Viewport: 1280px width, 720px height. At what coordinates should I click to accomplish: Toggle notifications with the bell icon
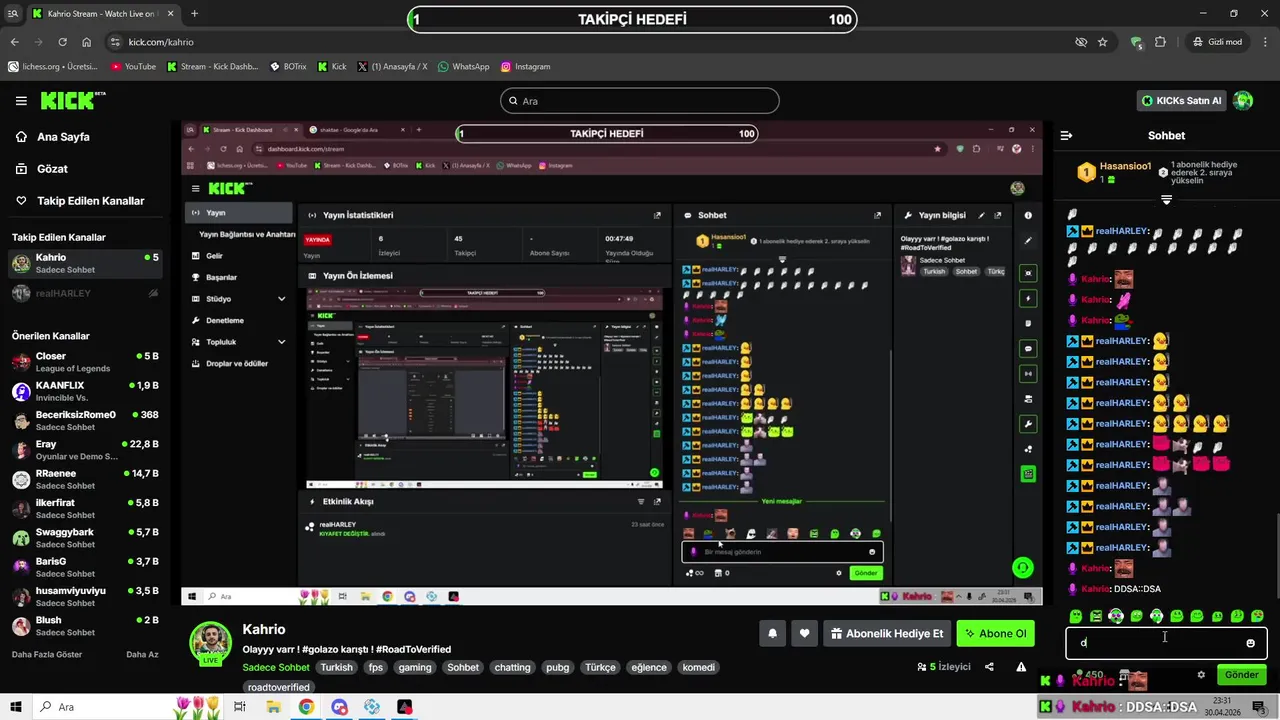[772, 633]
